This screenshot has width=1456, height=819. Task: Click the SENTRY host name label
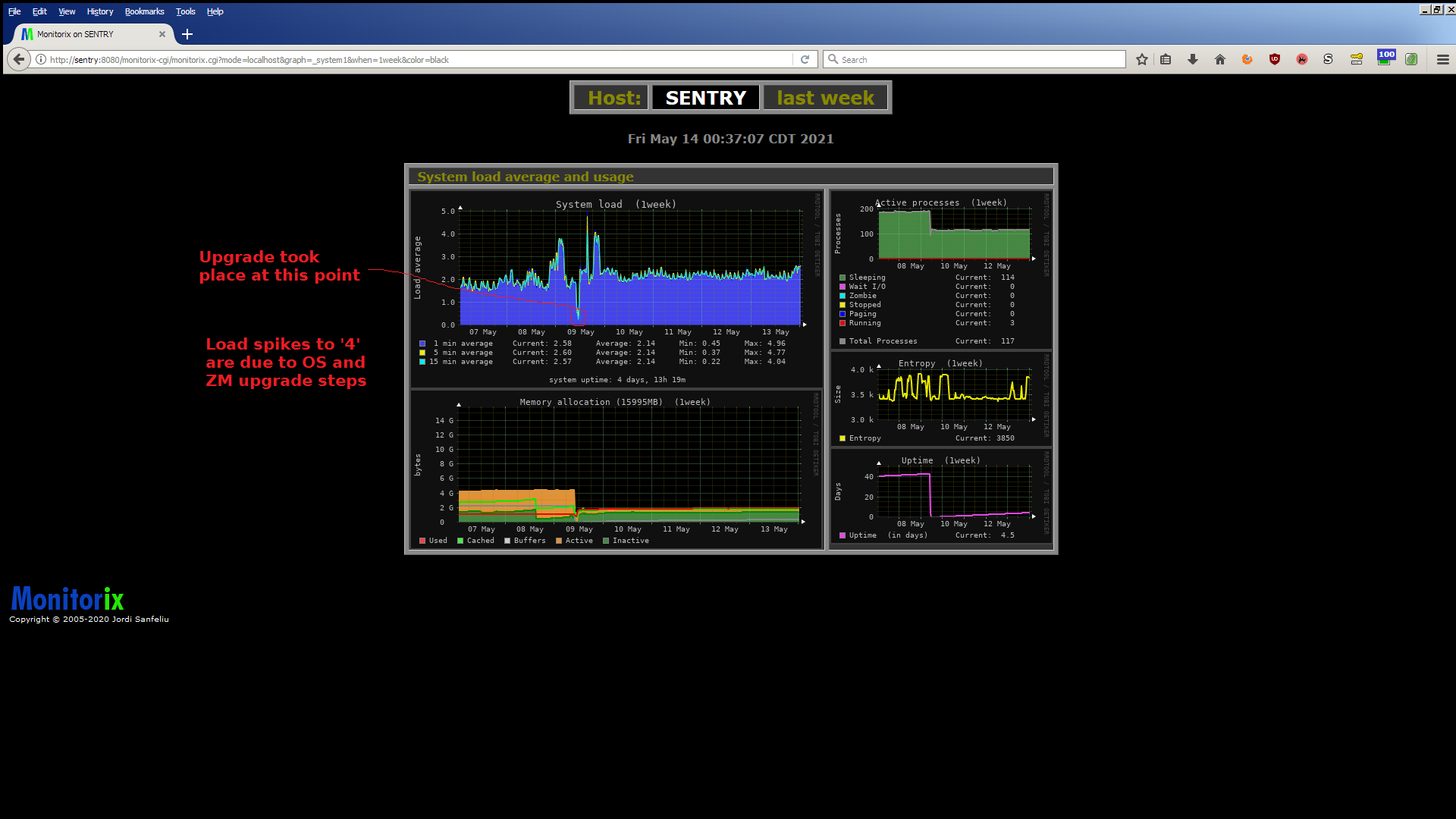click(705, 98)
